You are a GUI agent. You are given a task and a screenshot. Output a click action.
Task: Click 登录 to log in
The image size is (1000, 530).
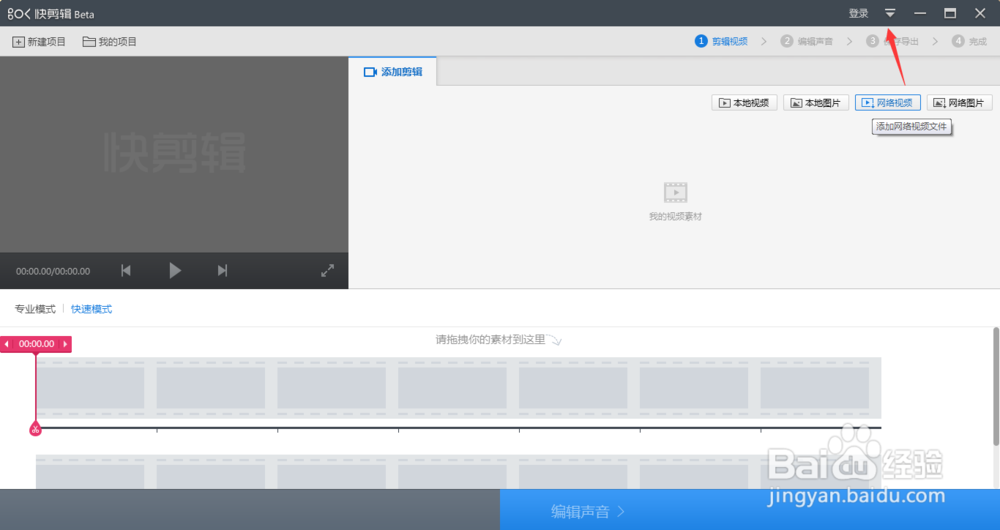coord(858,13)
